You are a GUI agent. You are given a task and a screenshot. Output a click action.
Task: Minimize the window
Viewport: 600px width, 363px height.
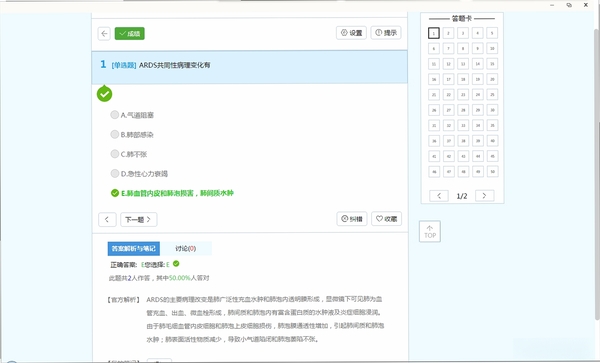coord(552,5)
